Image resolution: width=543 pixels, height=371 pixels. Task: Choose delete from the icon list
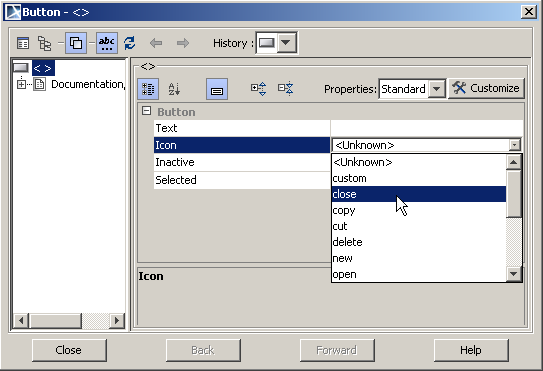coord(419,242)
